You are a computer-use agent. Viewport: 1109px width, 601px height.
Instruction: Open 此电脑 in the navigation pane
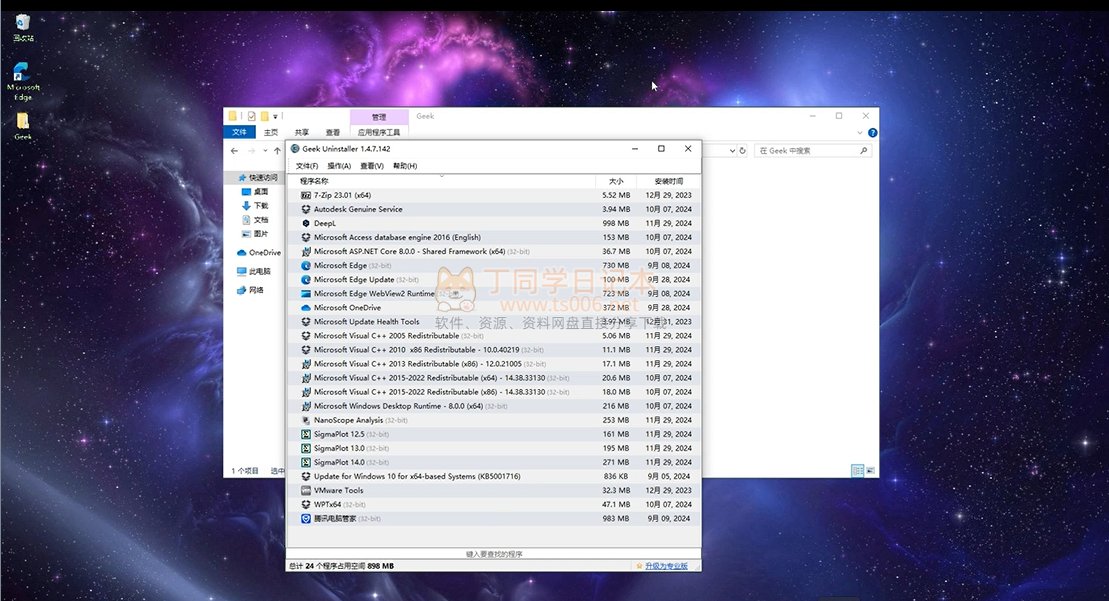[259, 271]
